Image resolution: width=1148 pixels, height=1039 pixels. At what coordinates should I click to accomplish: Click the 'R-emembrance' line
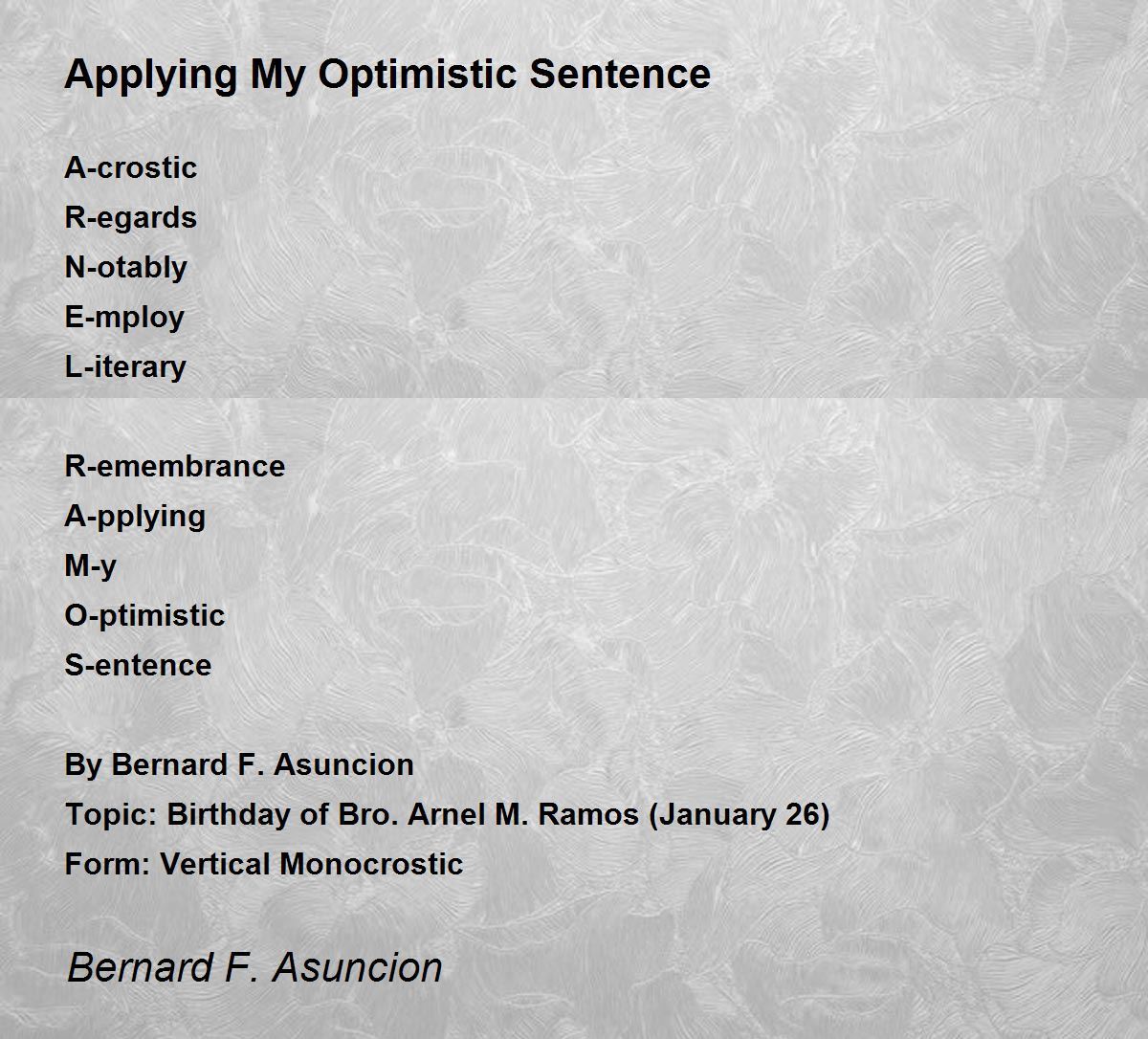click(175, 466)
